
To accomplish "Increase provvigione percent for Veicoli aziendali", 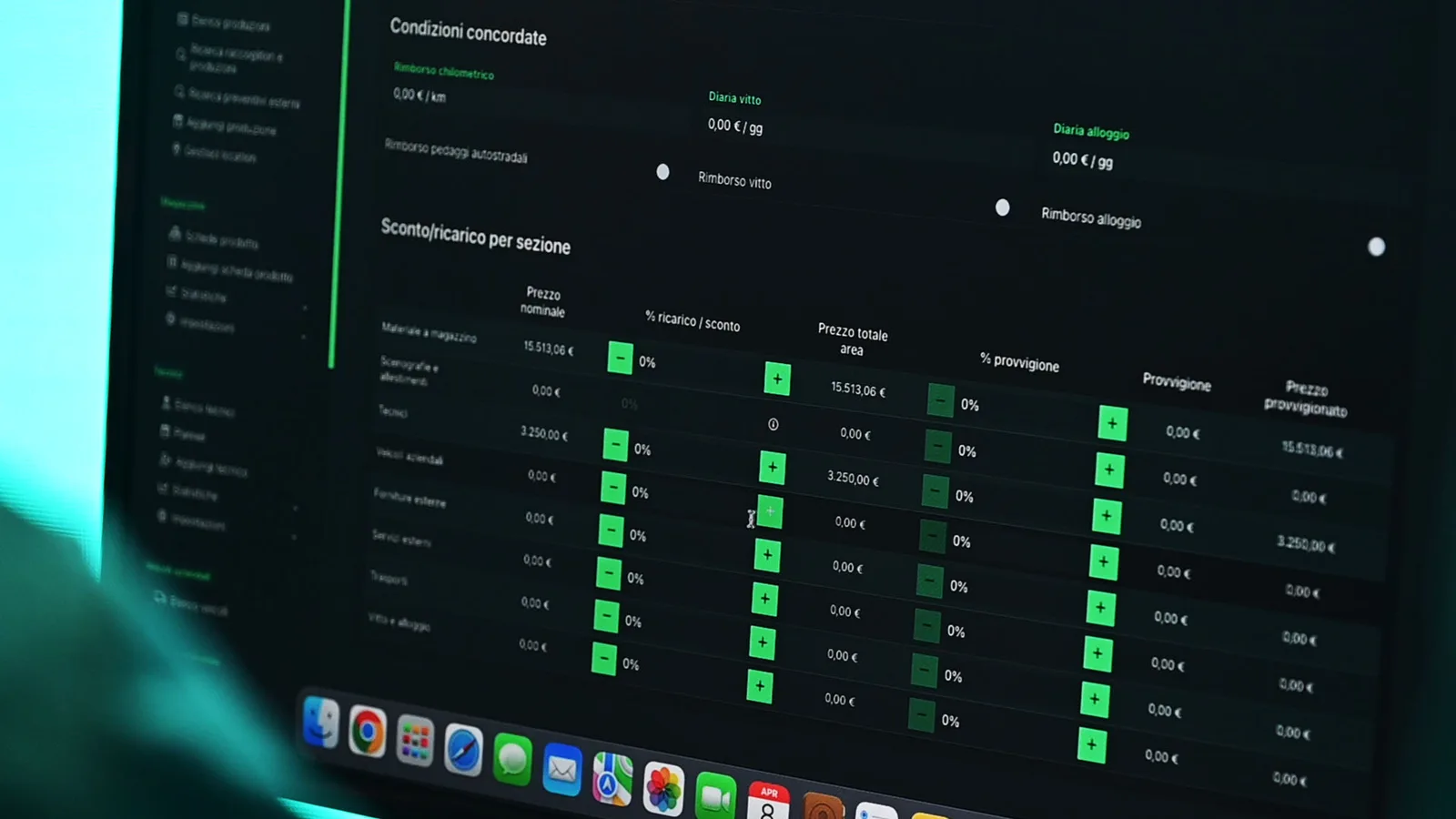I will 1104,562.
